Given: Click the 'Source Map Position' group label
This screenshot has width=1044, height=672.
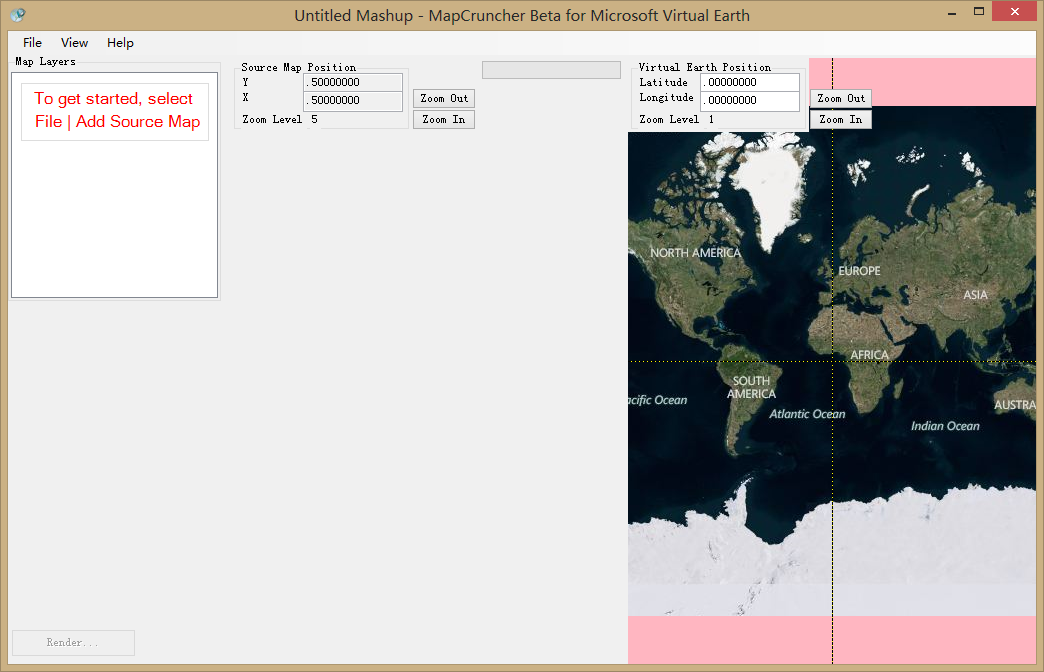Looking at the screenshot, I should (298, 67).
